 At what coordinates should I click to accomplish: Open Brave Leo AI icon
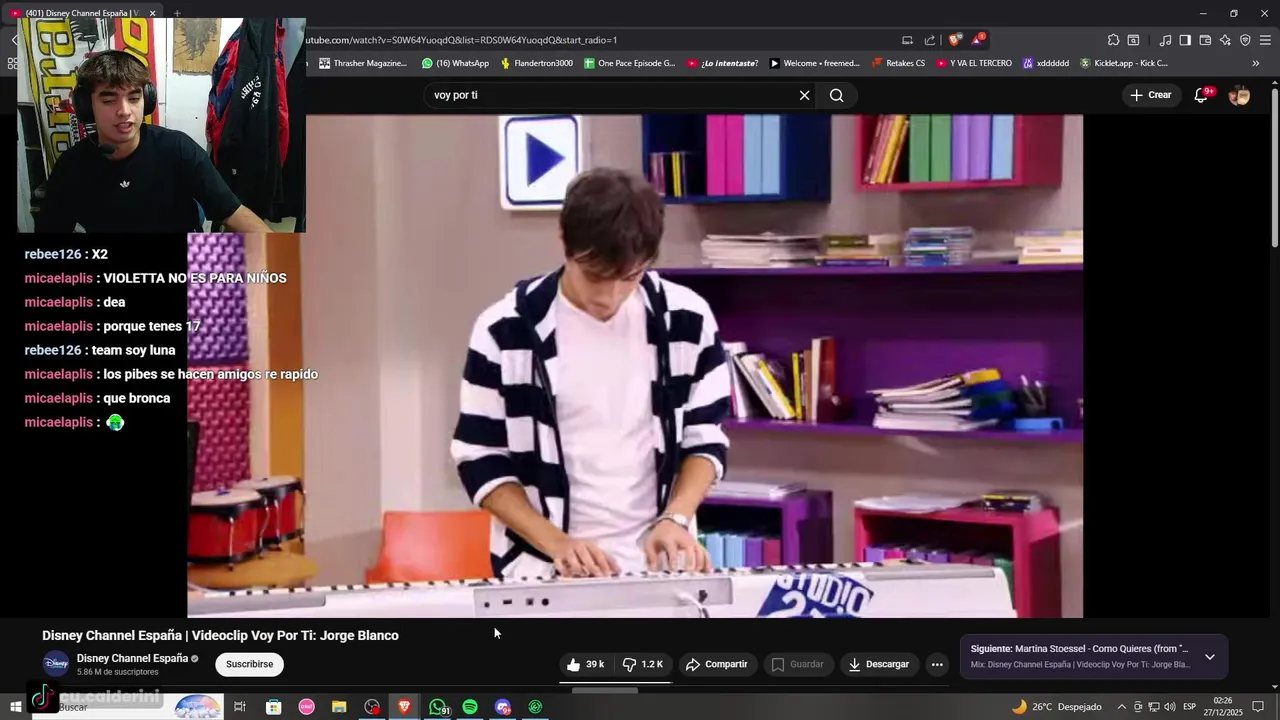[x=1225, y=40]
